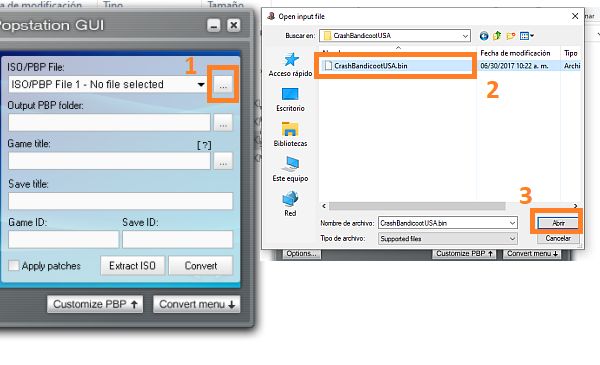Minimize the Popstation GUI window
Screen dimensions: 600x365
point(214,26)
